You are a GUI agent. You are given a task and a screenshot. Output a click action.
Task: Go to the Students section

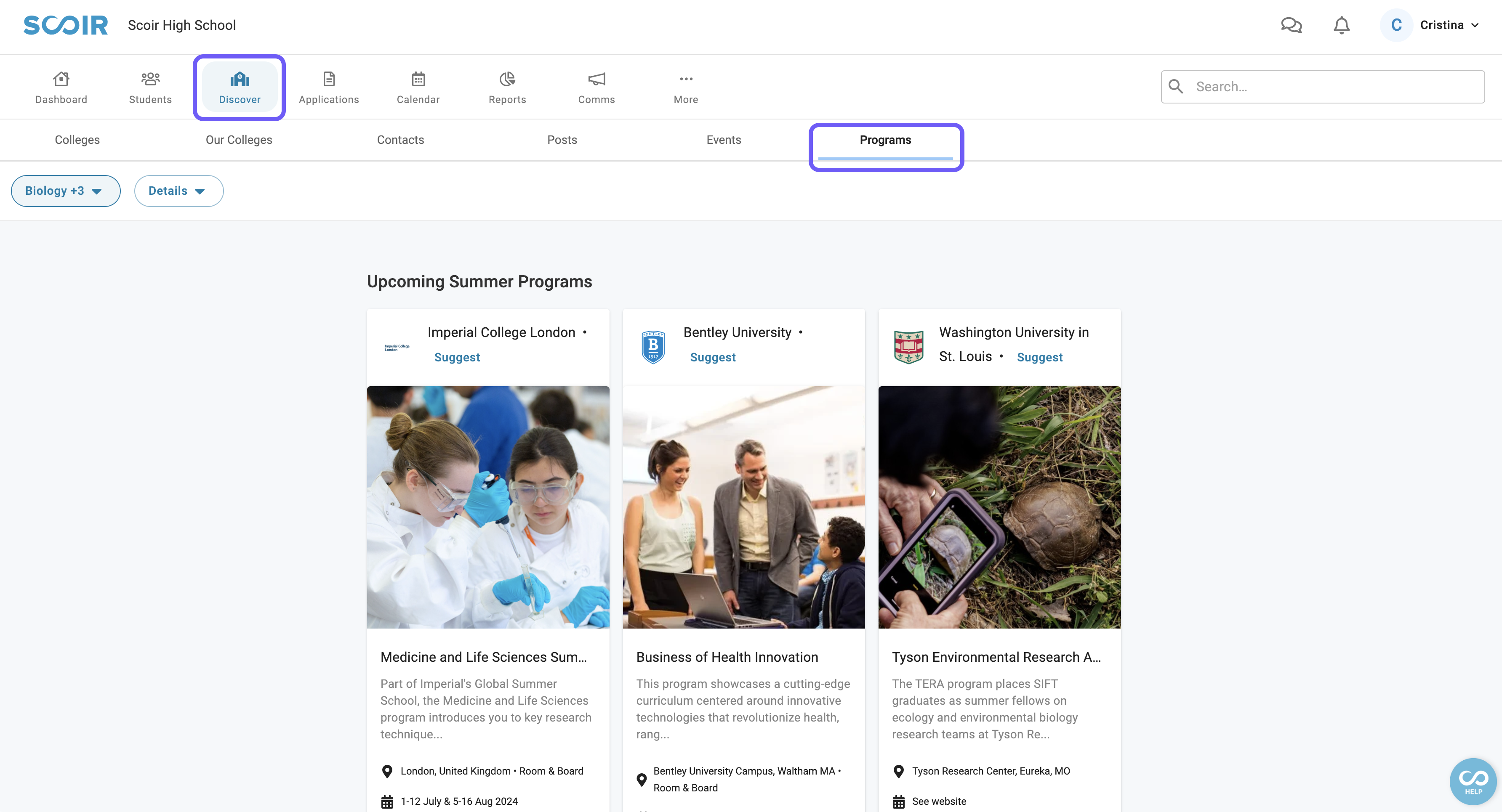pyautogui.click(x=150, y=88)
